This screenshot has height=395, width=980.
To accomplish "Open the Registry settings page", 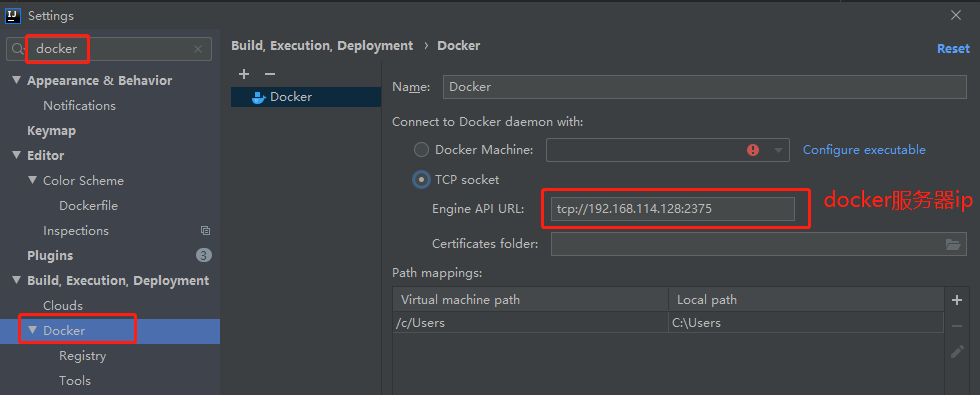I will [x=82, y=356].
